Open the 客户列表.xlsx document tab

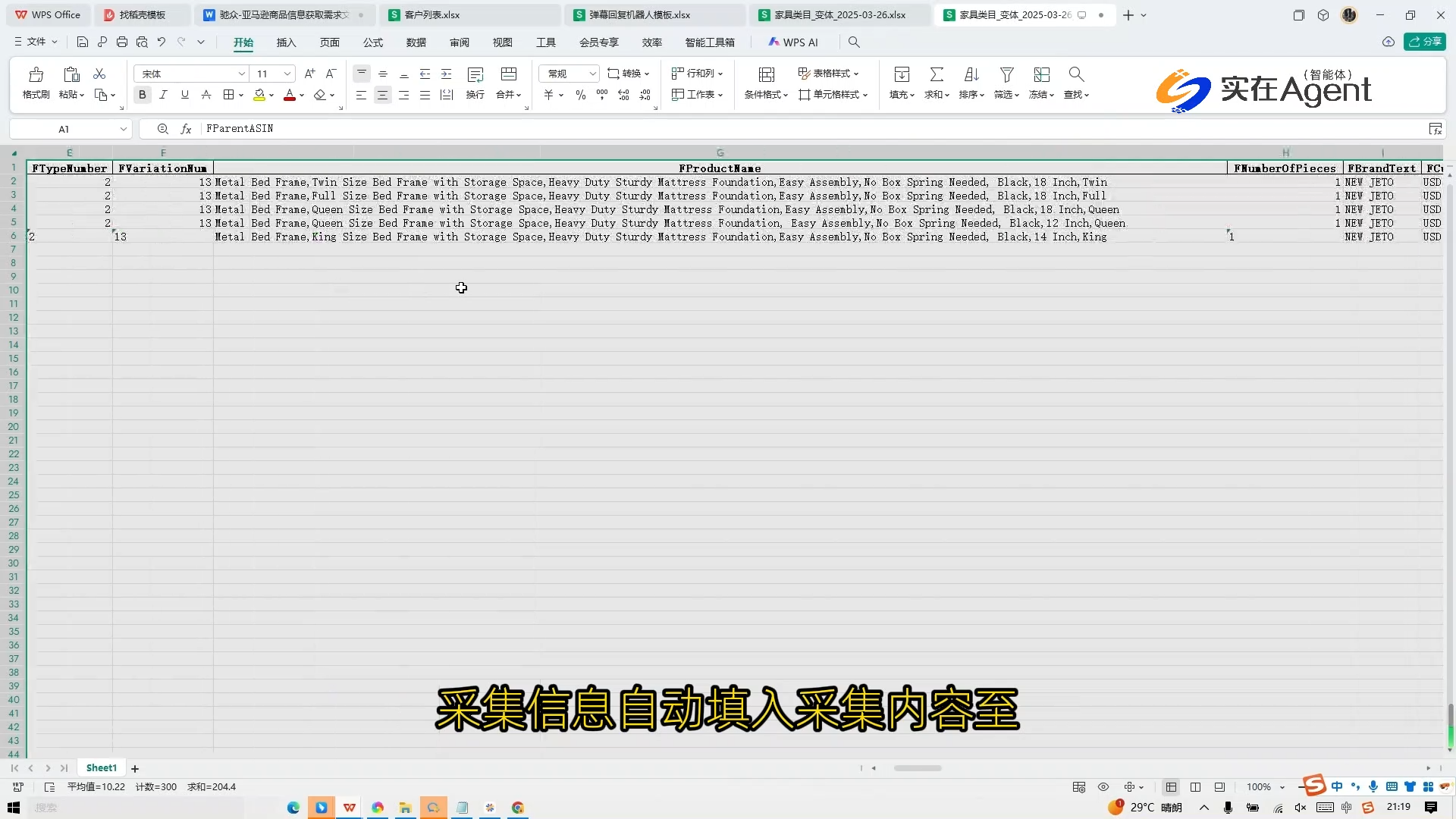(432, 14)
